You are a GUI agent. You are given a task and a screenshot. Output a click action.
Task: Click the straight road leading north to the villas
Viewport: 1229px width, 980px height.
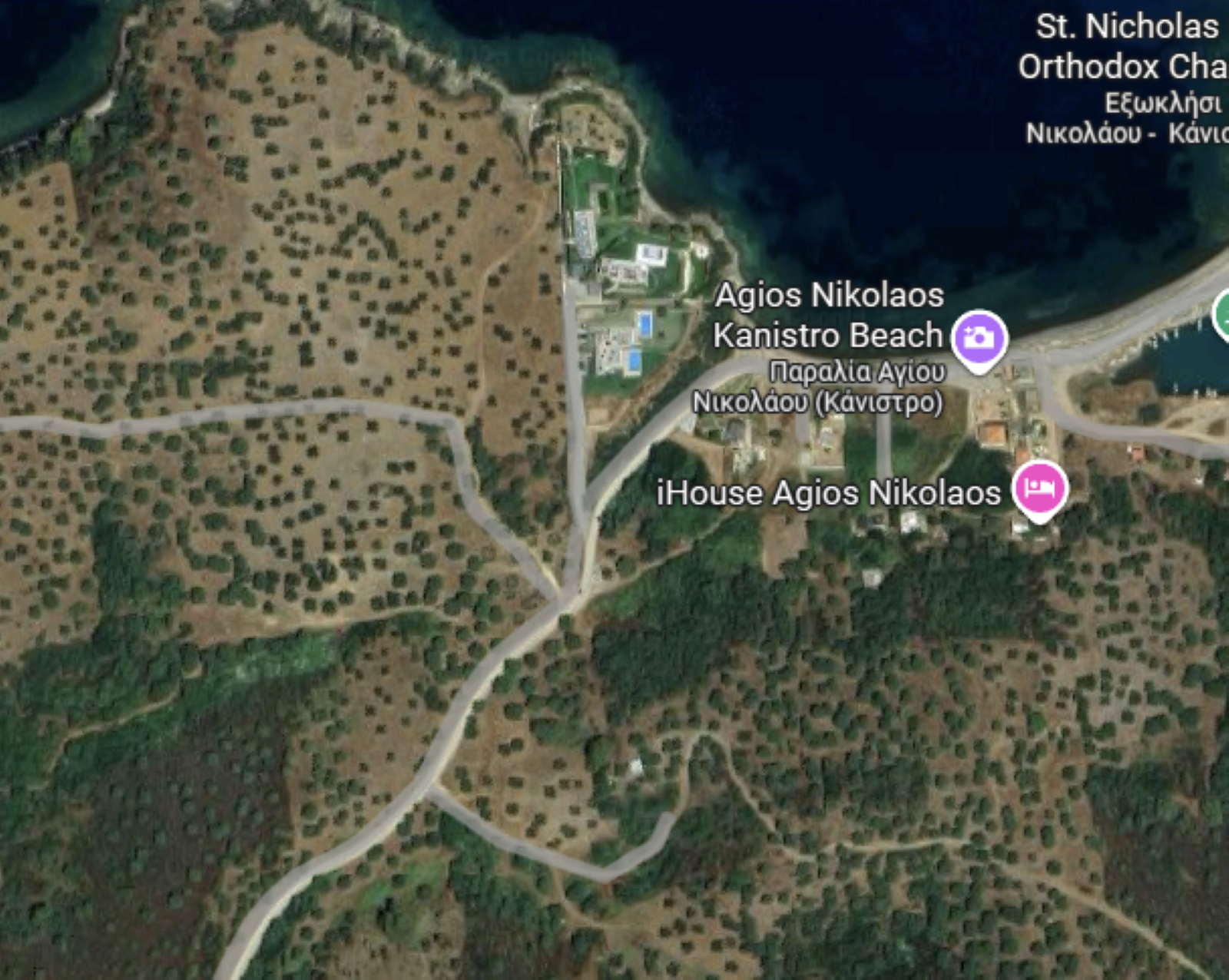(x=575, y=399)
